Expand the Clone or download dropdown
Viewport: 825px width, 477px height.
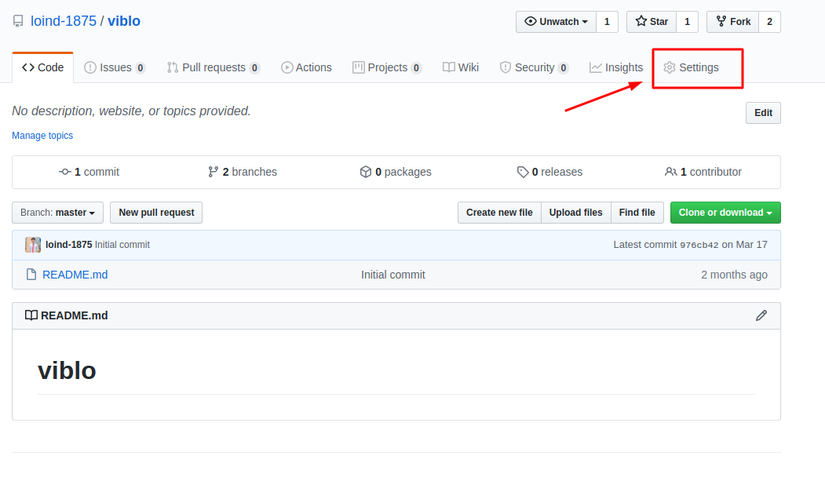726,212
